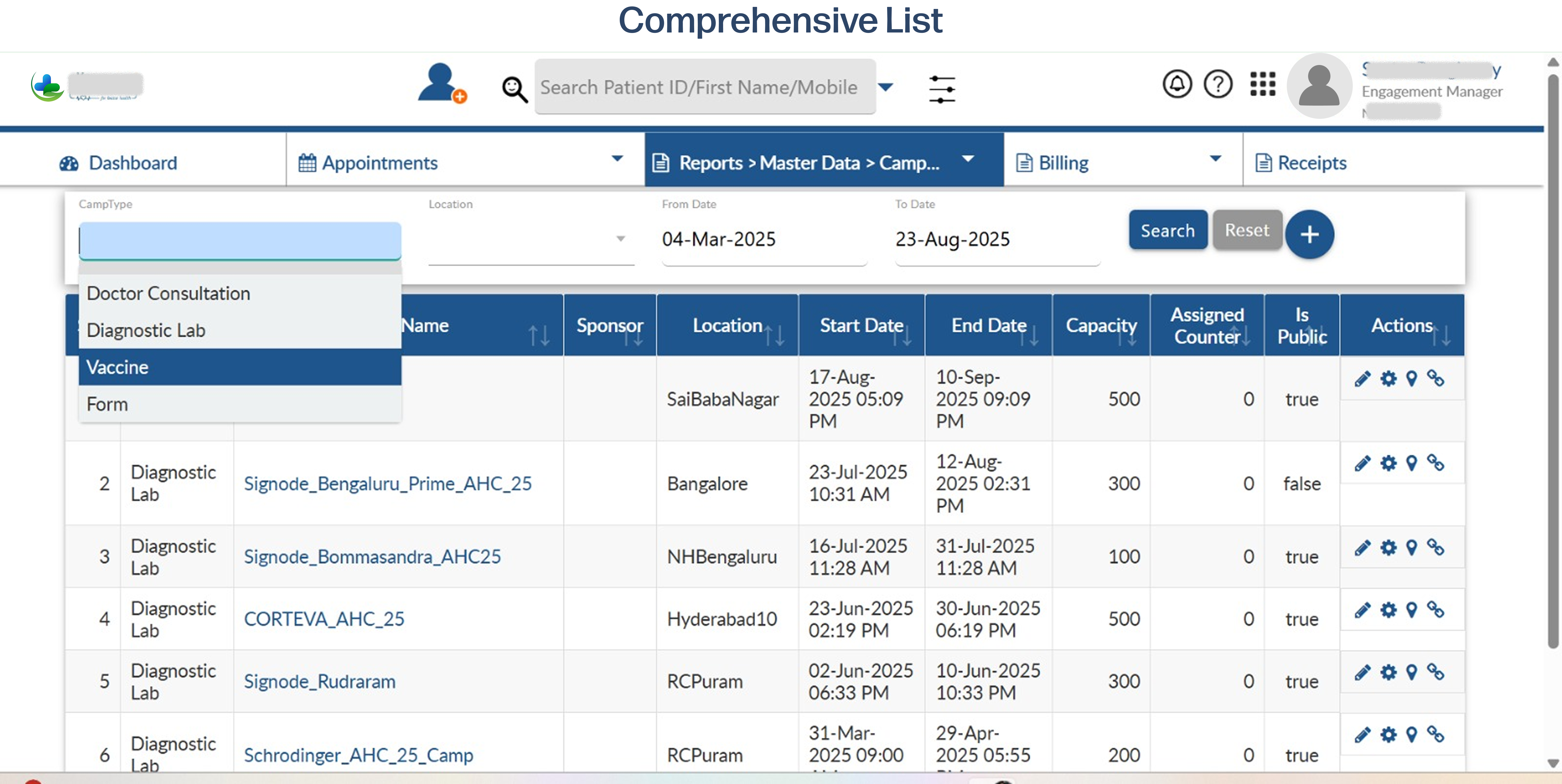1562x784 pixels.
Task: Click the add patient icon
Action: pos(442,84)
